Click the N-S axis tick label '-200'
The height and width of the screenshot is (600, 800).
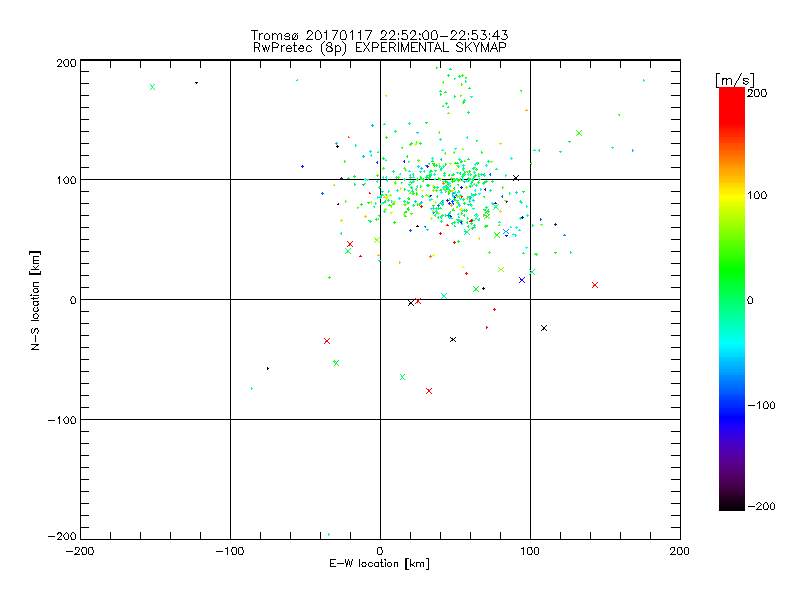(62, 536)
